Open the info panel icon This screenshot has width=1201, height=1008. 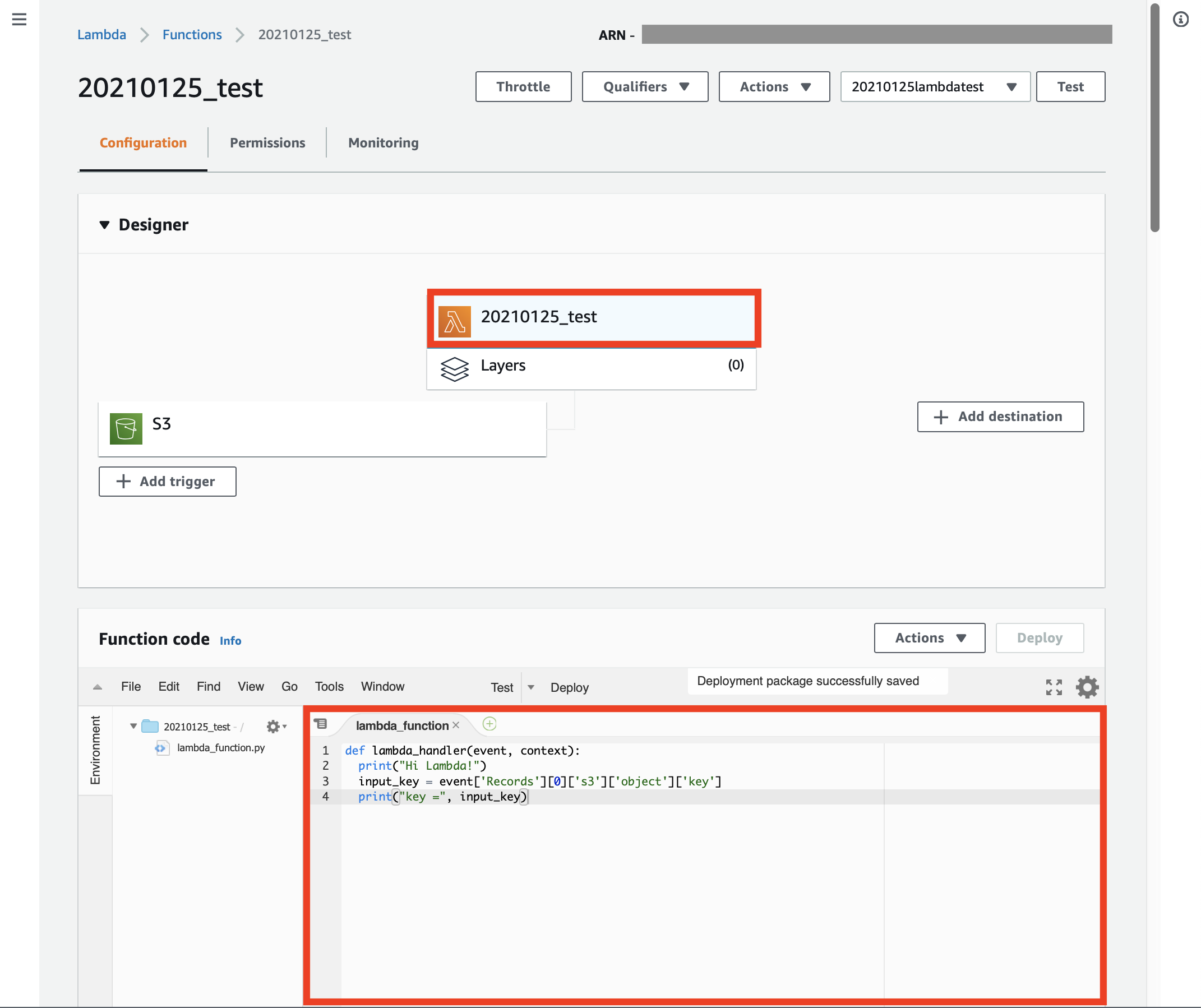1180,20
